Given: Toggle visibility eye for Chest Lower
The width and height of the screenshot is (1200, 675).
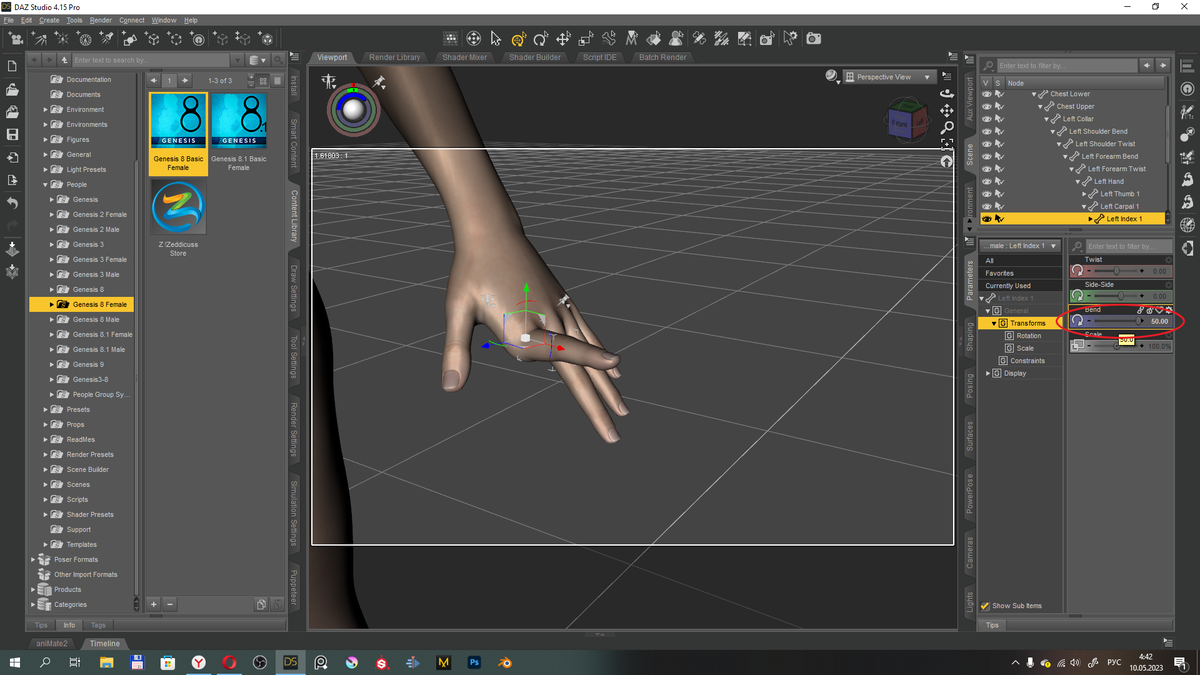Looking at the screenshot, I should (x=986, y=94).
